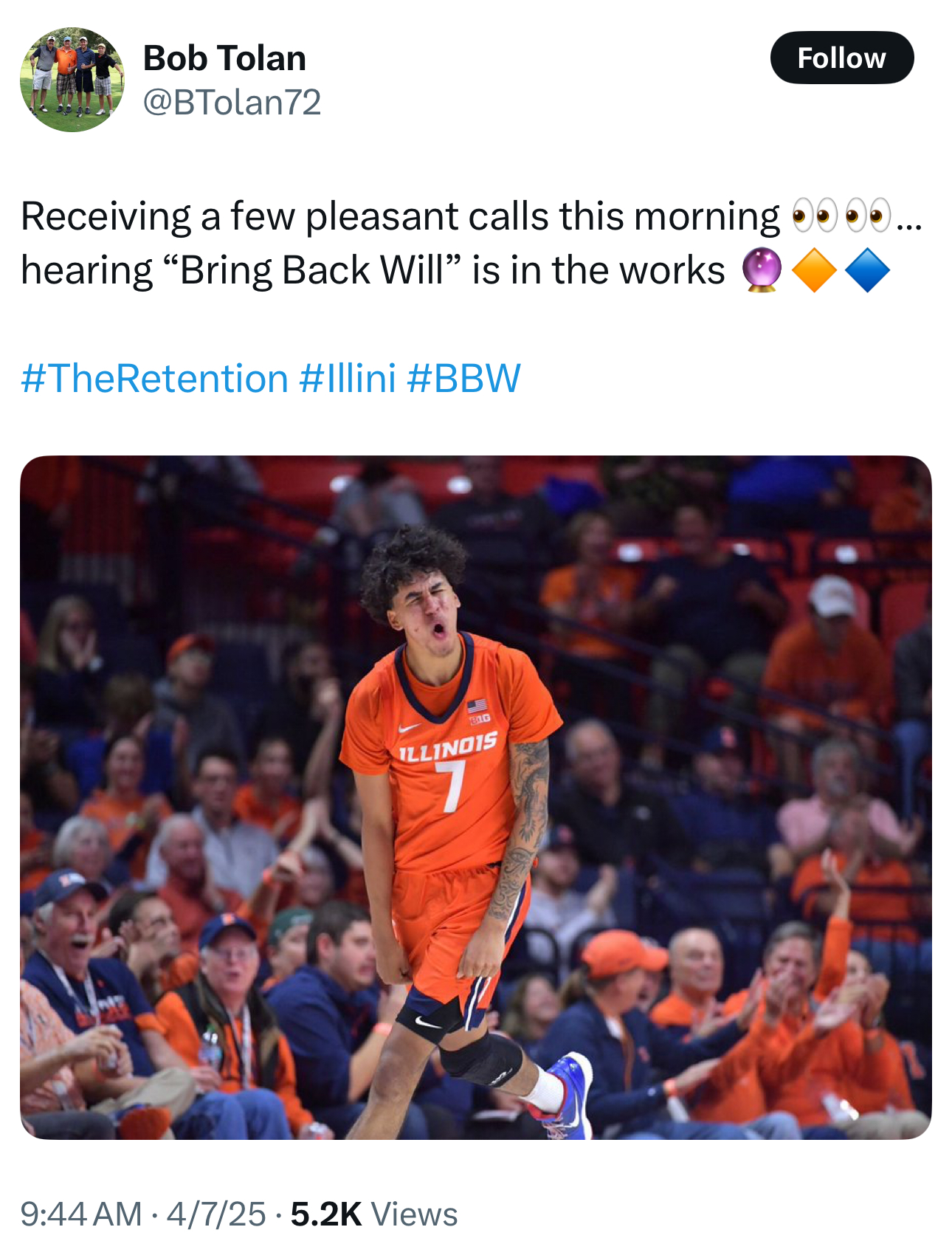
Task: Enlarge the Illinois basketball player photo
Action: tap(476, 797)
